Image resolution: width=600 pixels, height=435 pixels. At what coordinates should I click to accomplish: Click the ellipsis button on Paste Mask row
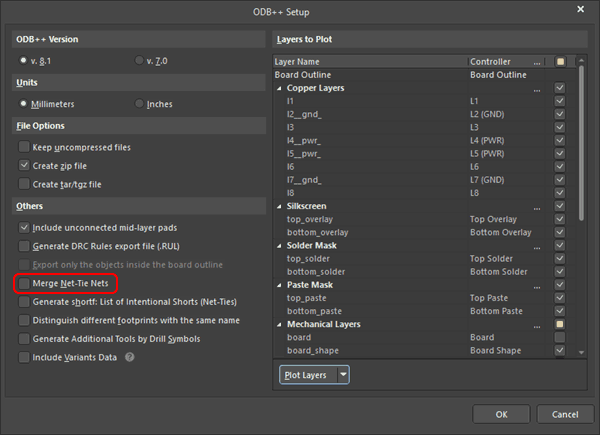tap(537, 285)
